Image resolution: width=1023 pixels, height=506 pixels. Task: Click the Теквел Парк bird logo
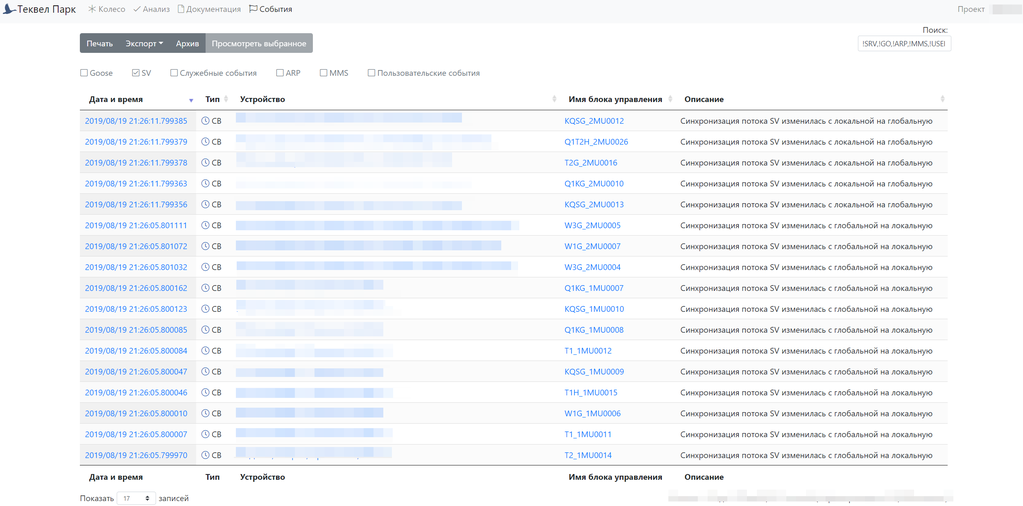10,9
